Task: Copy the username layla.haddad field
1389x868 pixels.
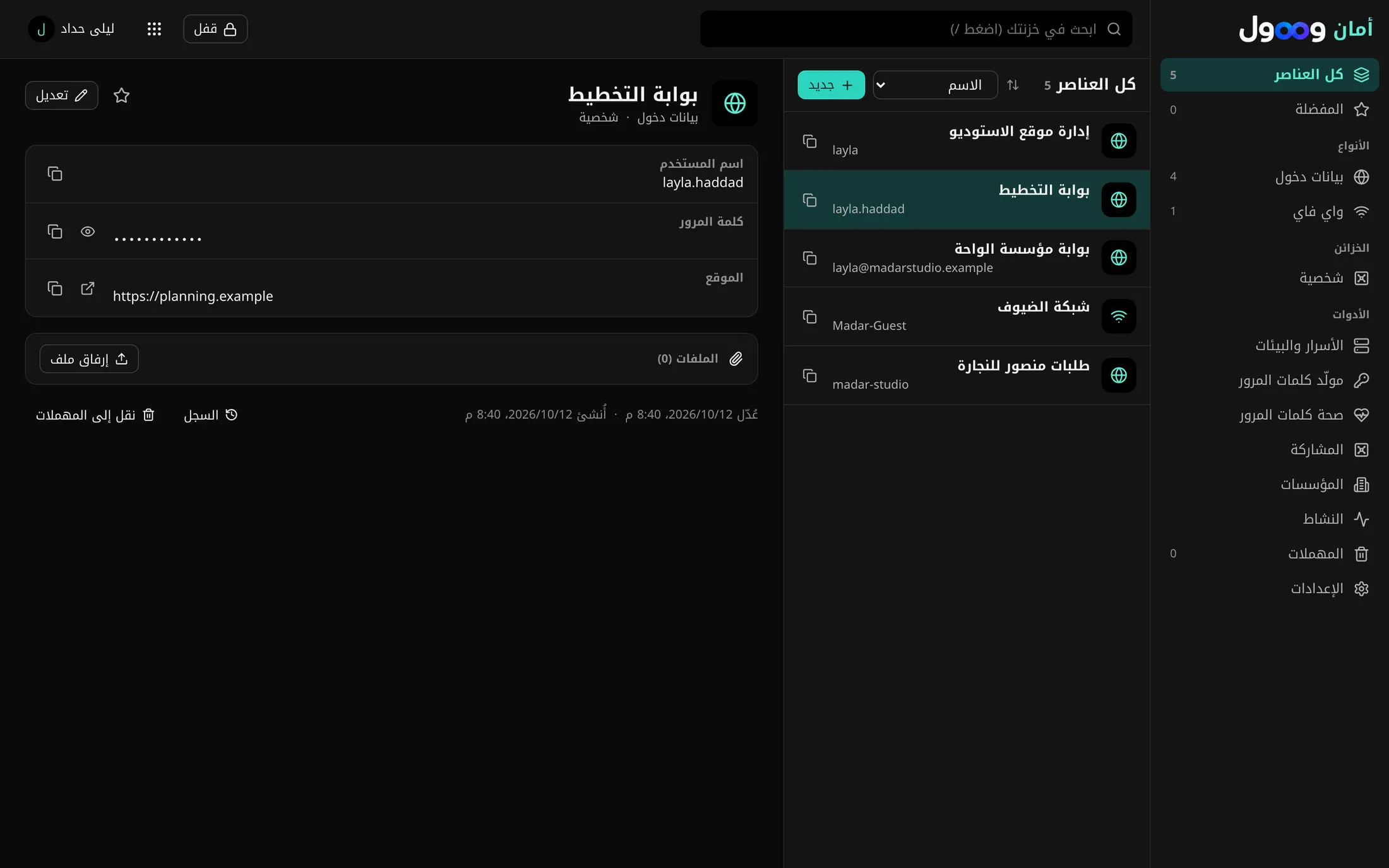Action: (x=55, y=174)
